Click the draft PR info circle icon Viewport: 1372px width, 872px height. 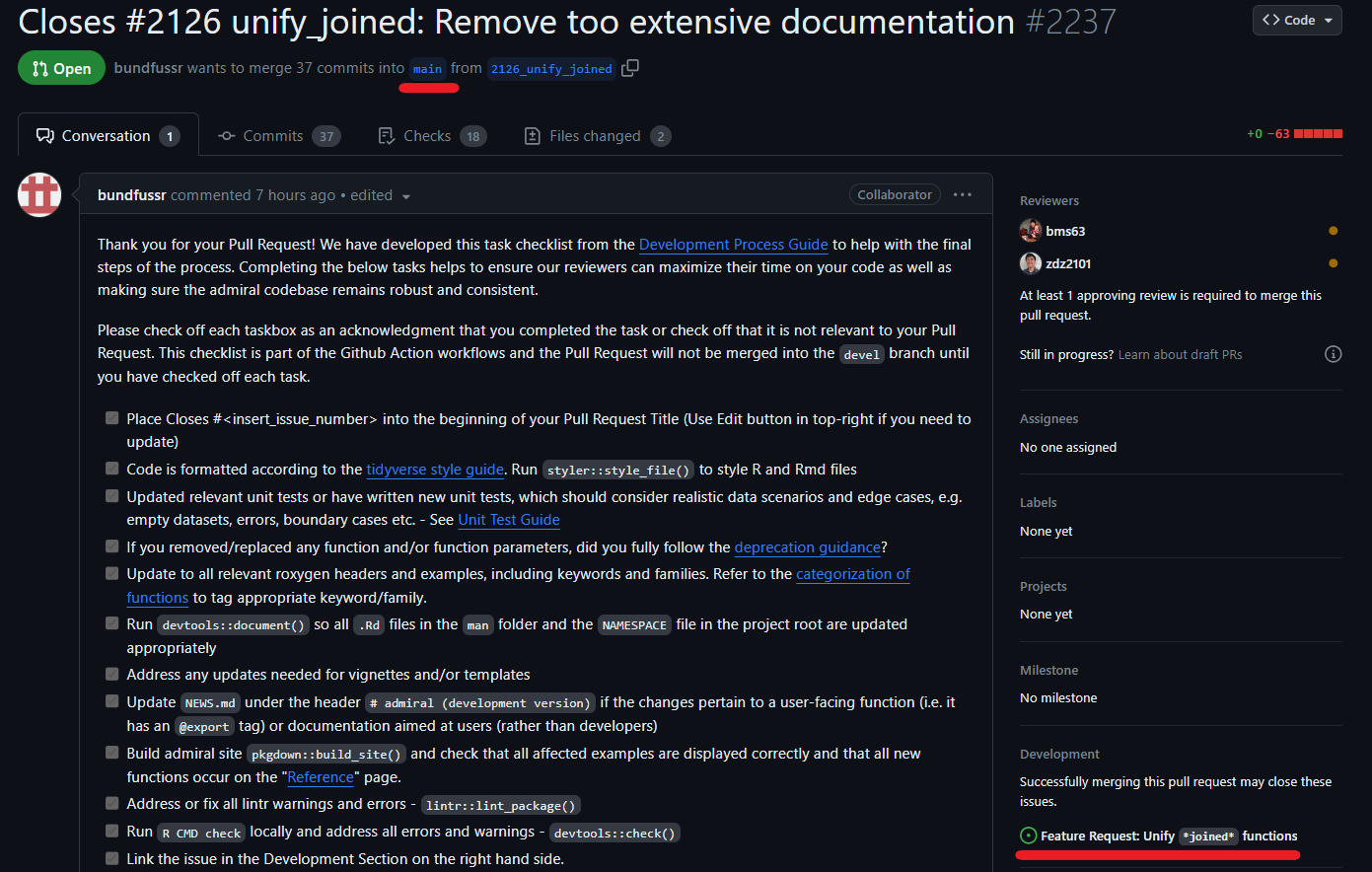pyautogui.click(x=1333, y=354)
